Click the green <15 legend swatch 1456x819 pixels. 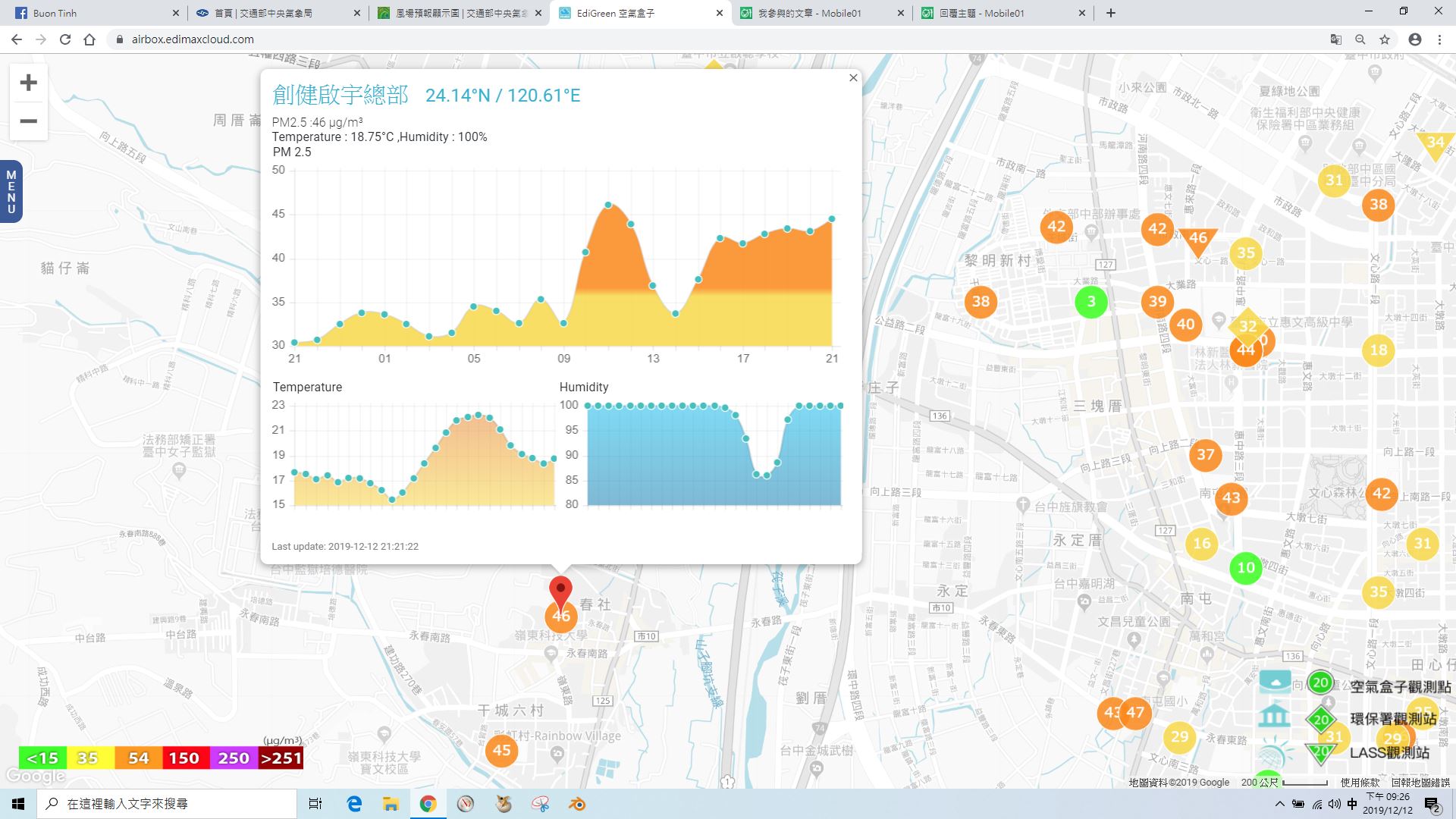42,758
